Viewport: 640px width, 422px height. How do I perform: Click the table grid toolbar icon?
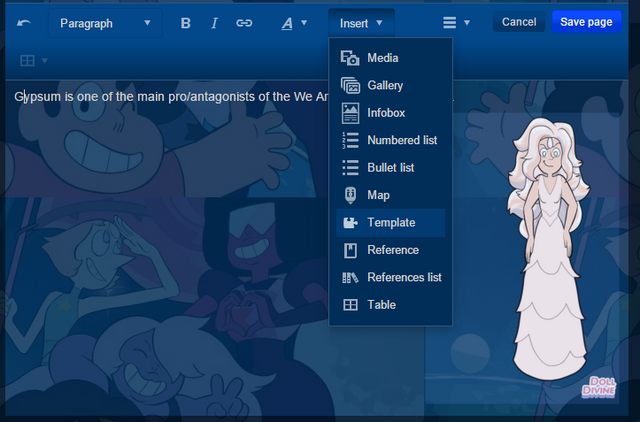pyautogui.click(x=27, y=60)
